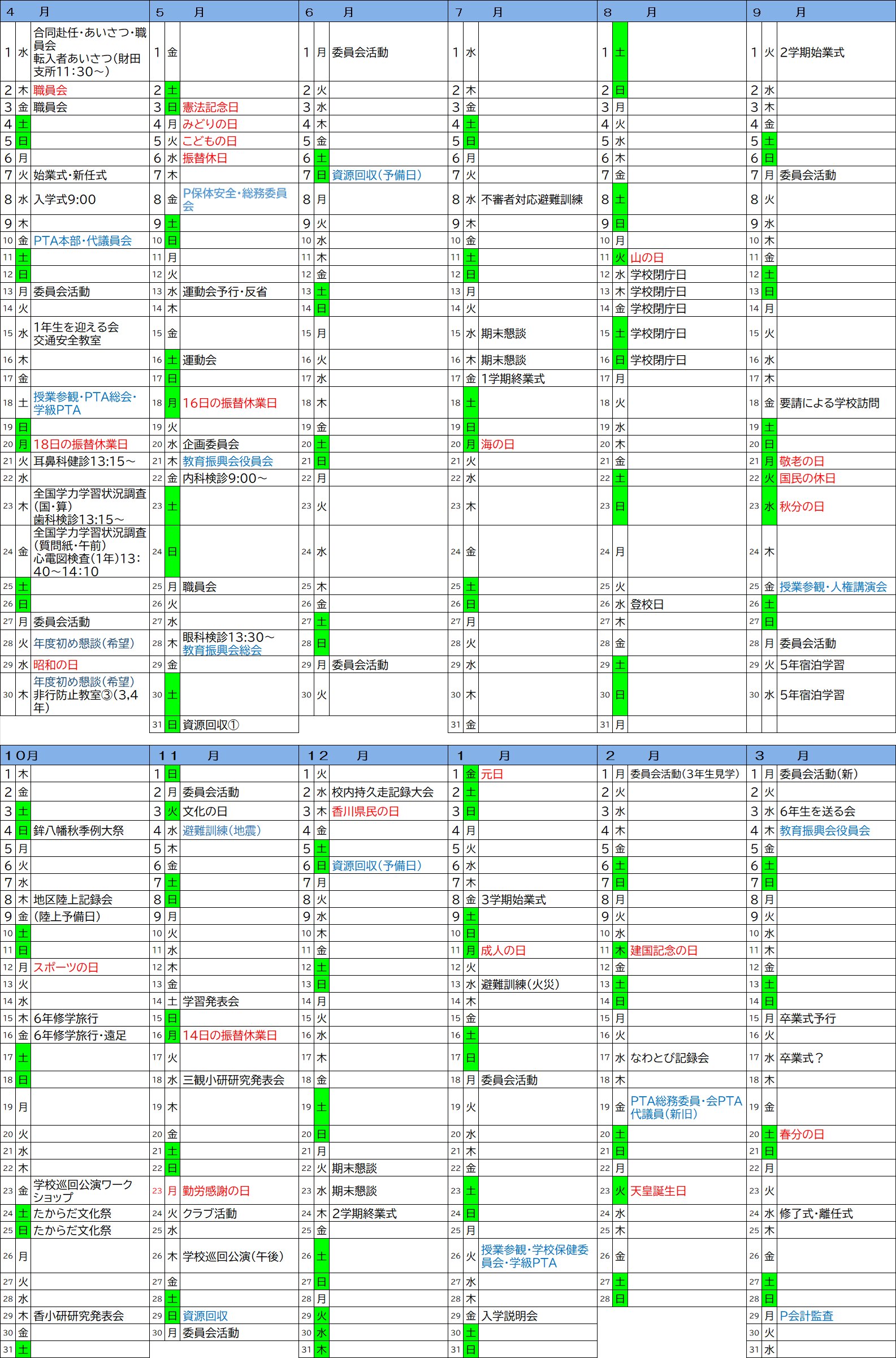The width and height of the screenshot is (896, 1358).
Task: Select the blue P会計監査 entry
Action: click(x=806, y=1316)
